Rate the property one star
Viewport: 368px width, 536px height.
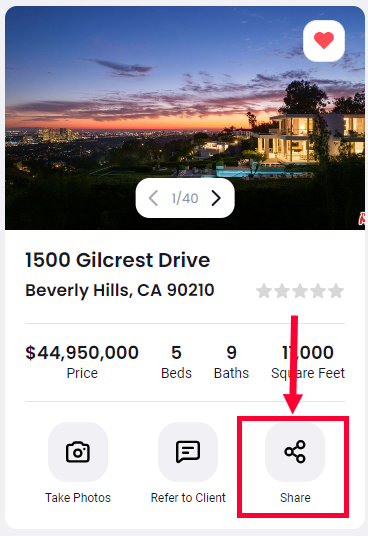pyautogui.click(x=264, y=291)
